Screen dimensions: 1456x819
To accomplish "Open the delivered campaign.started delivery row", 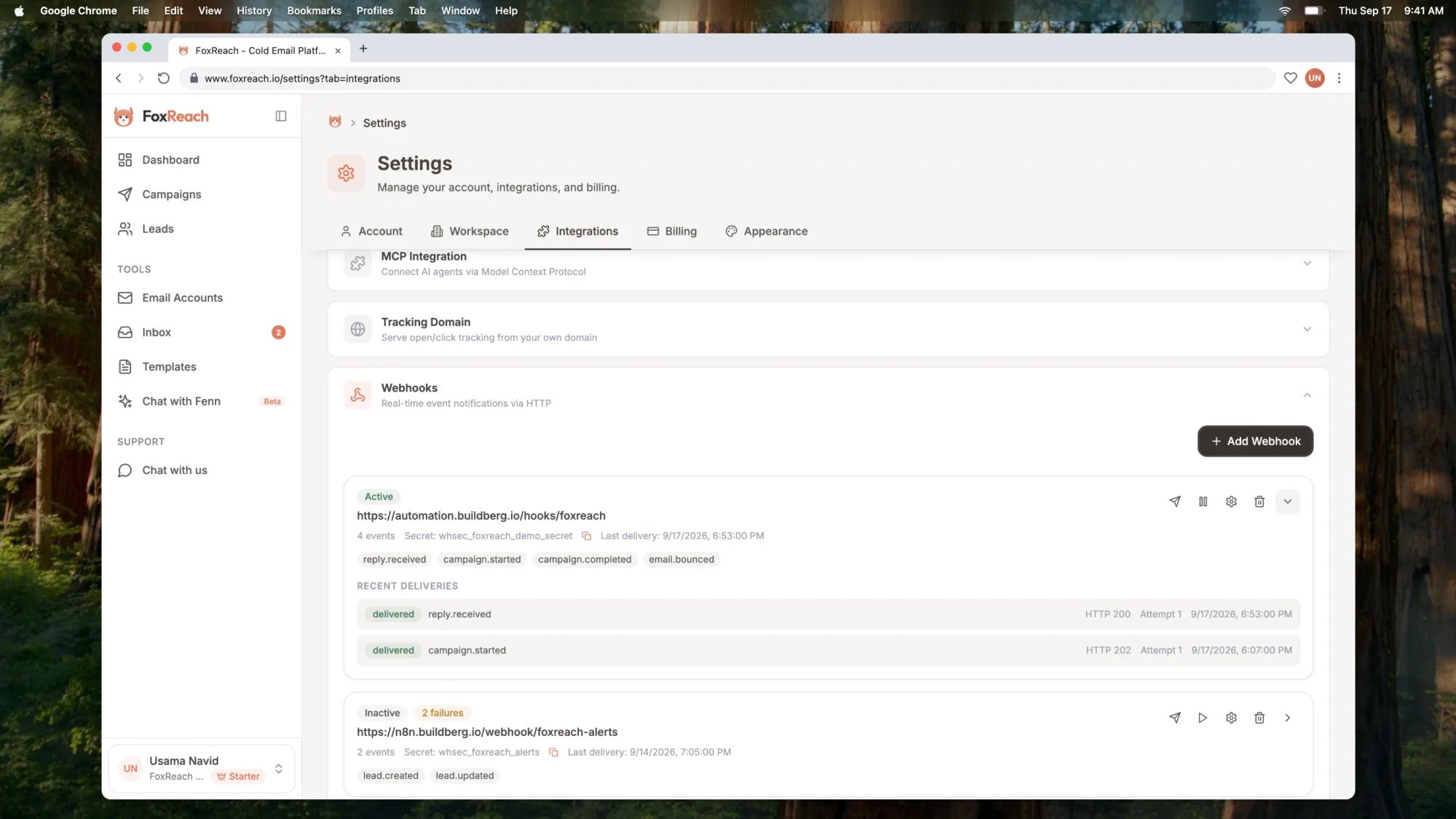I will pyautogui.click(x=828, y=651).
